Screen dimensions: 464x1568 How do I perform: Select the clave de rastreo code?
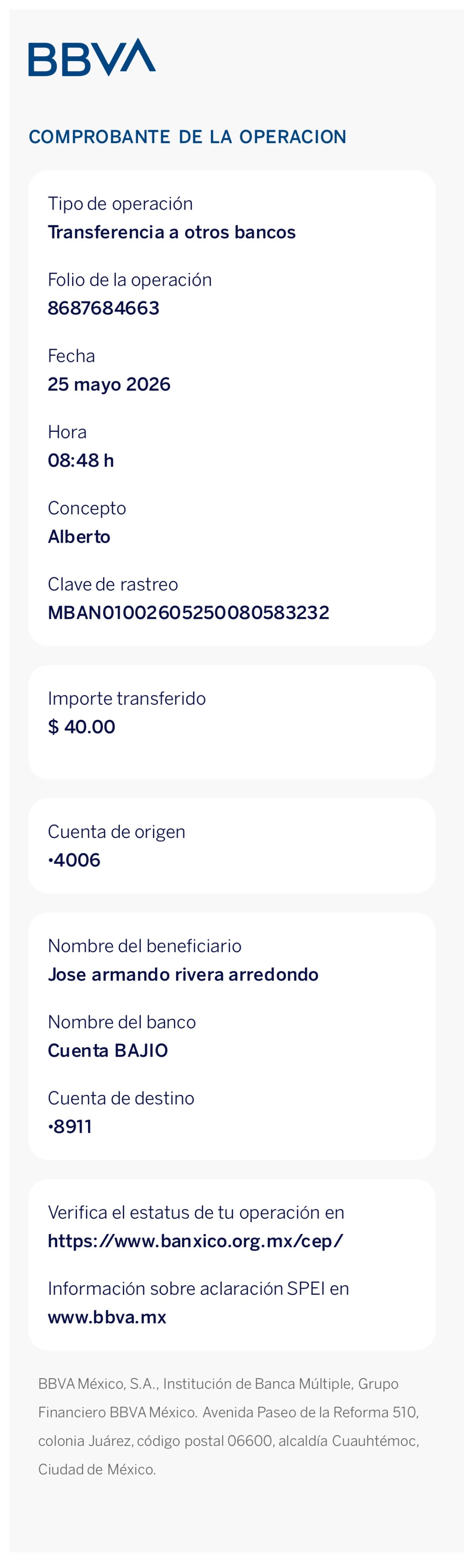pos(189,612)
